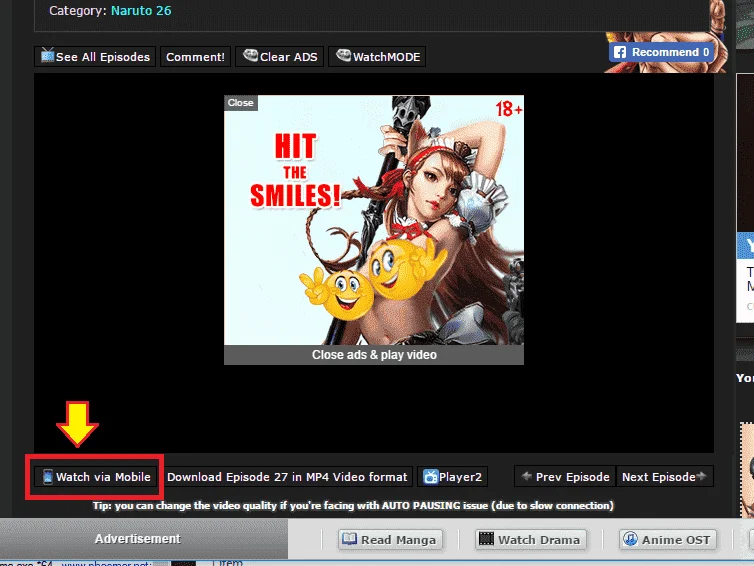Click the TV icon on Player2
This screenshot has height=566, width=754.
coord(430,477)
